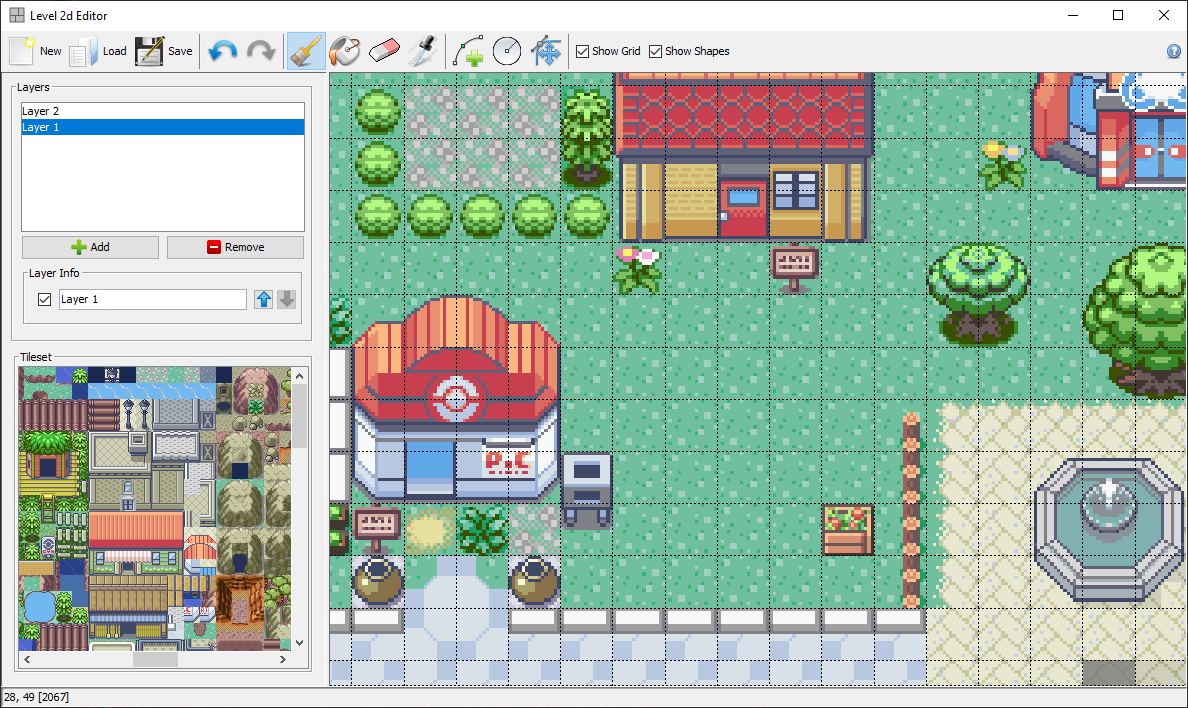The width and height of the screenshot is (1188, 708).
Task: Toggle the Show Grid checkbox
Action: point(583,52)
